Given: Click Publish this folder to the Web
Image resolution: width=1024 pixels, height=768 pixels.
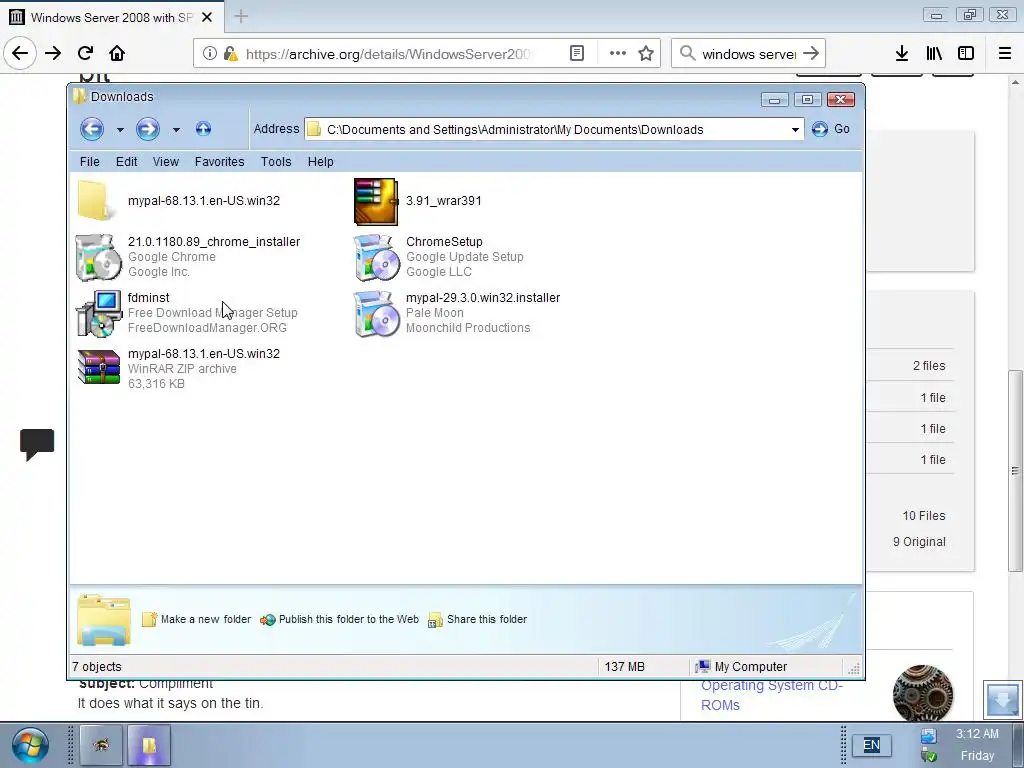Looking at the screenshot, I should [340, 619].
